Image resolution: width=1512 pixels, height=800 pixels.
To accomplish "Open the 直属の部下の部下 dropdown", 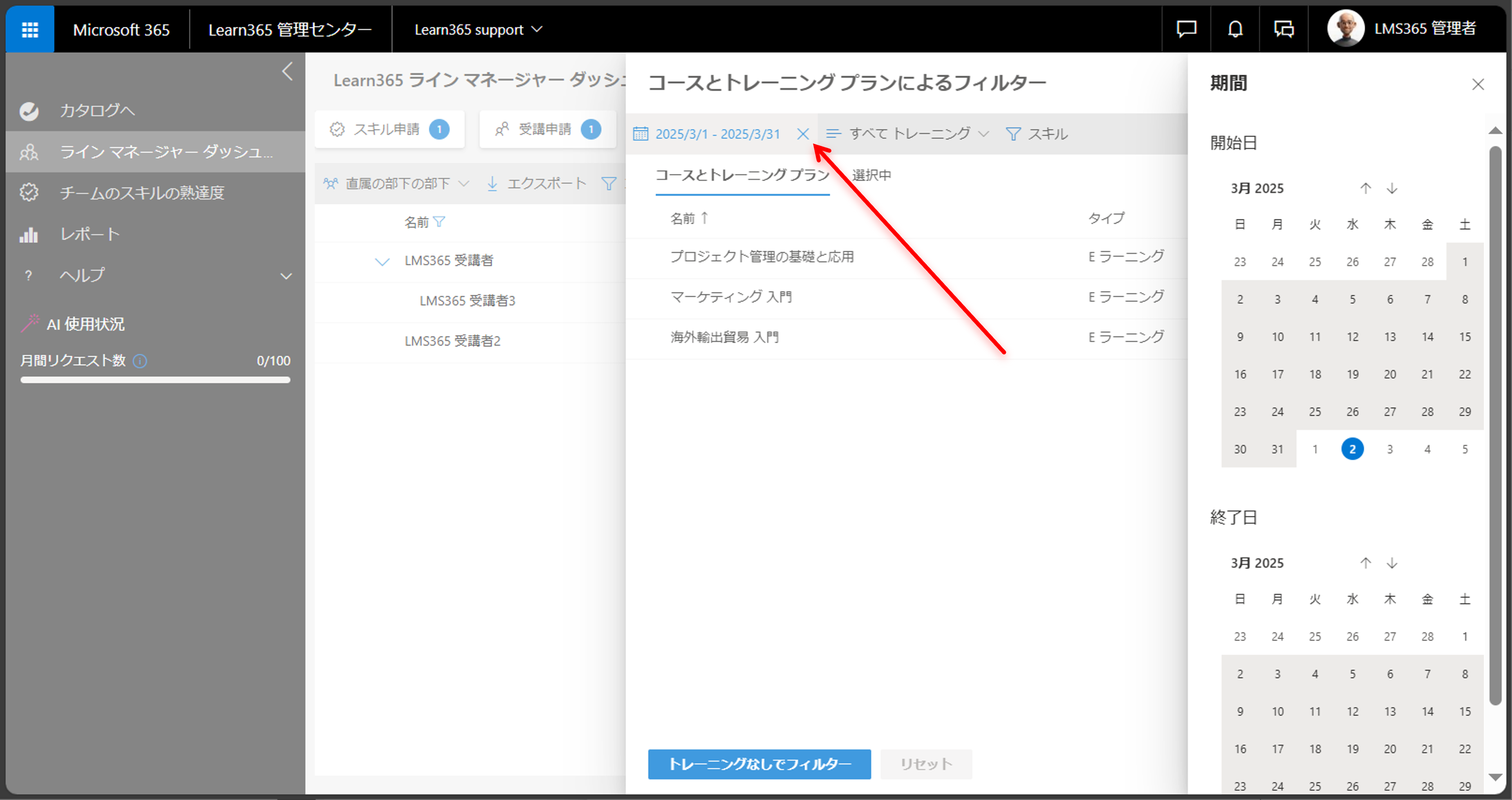I will point(396,184).
